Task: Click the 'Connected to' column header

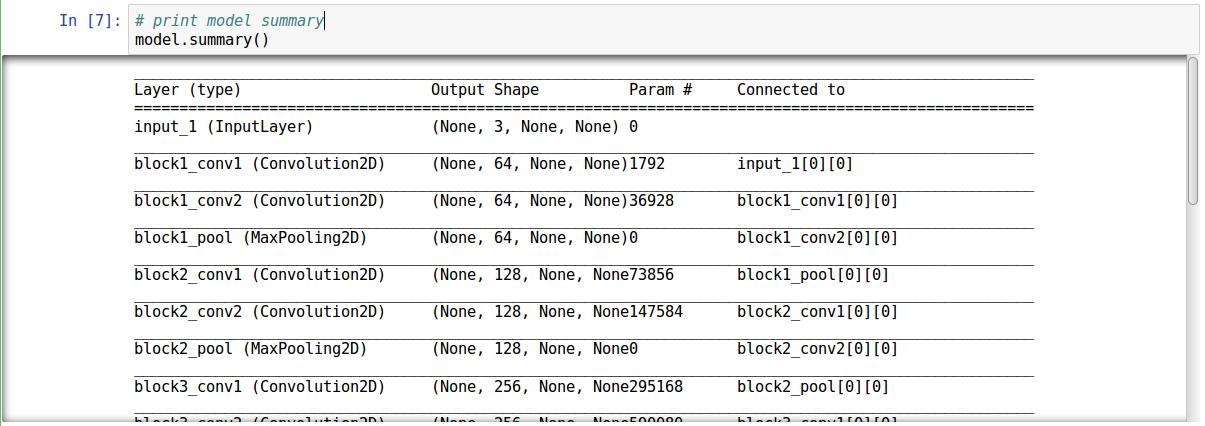Action: coord(791,90)
